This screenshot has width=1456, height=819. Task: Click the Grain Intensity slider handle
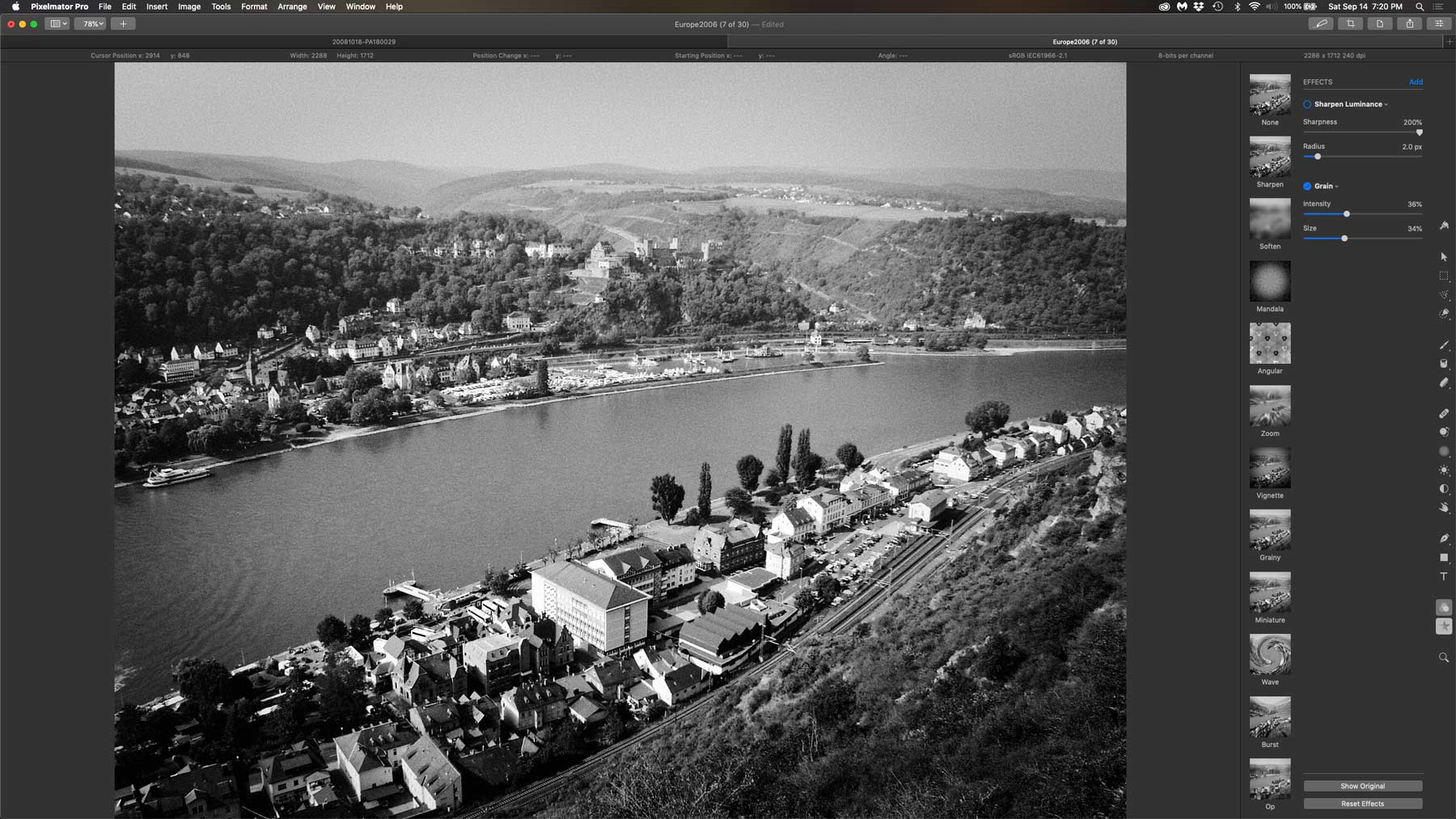[x=1347, y=214]
